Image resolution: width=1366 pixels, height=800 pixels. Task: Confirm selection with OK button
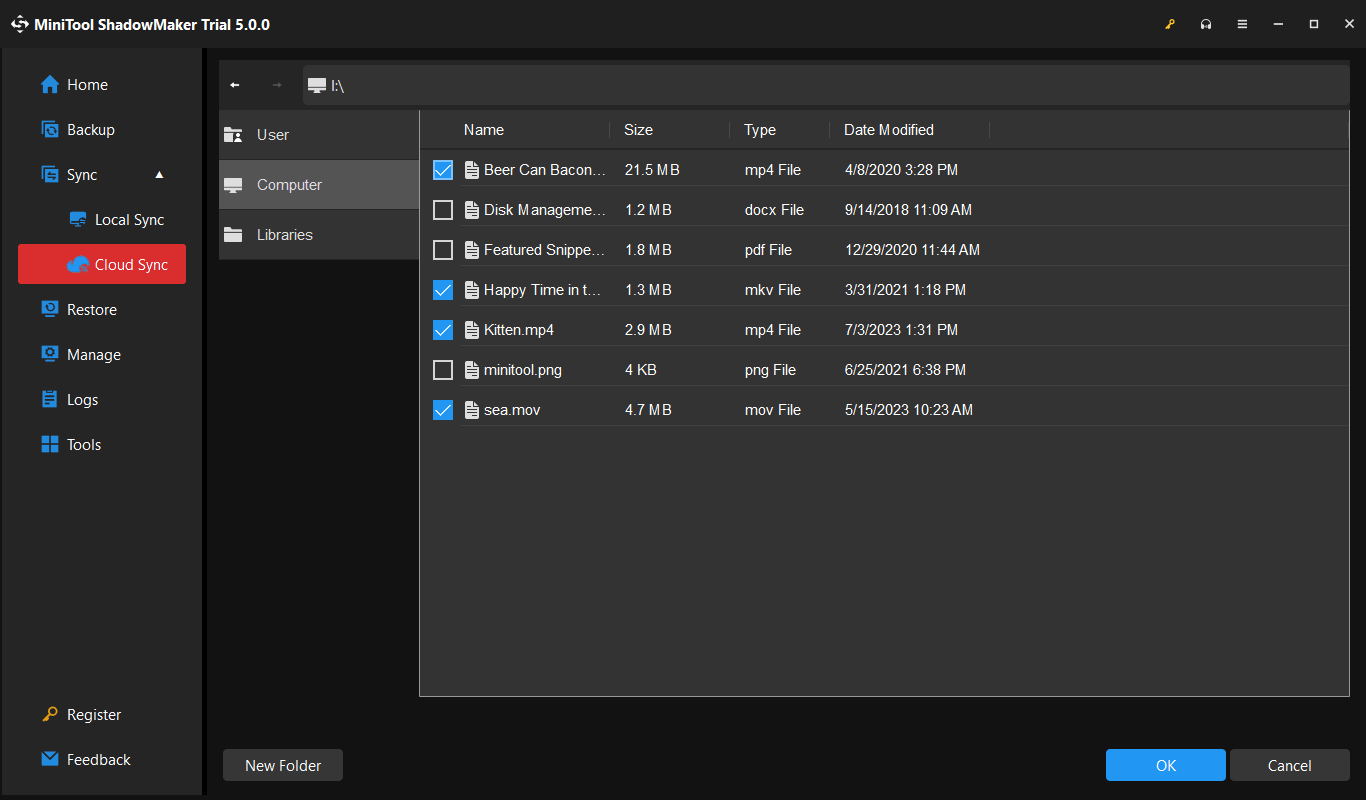(x=1166, y=765)
